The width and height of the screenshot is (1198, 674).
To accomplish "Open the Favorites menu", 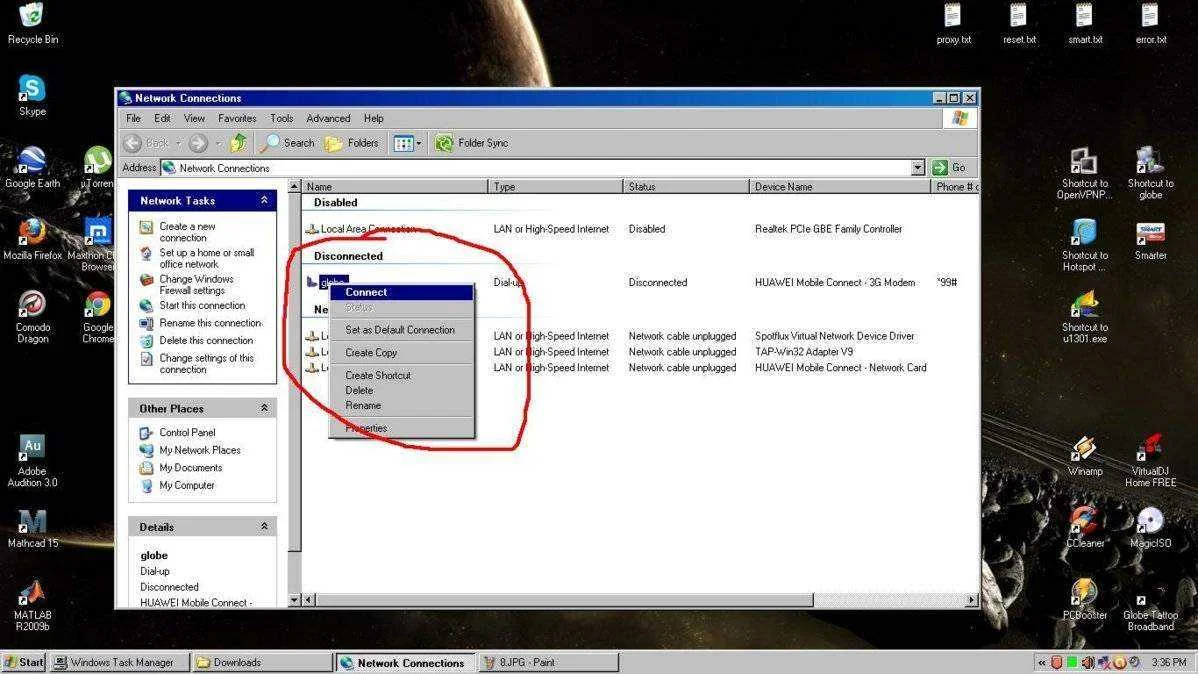I will click(237, 118).
